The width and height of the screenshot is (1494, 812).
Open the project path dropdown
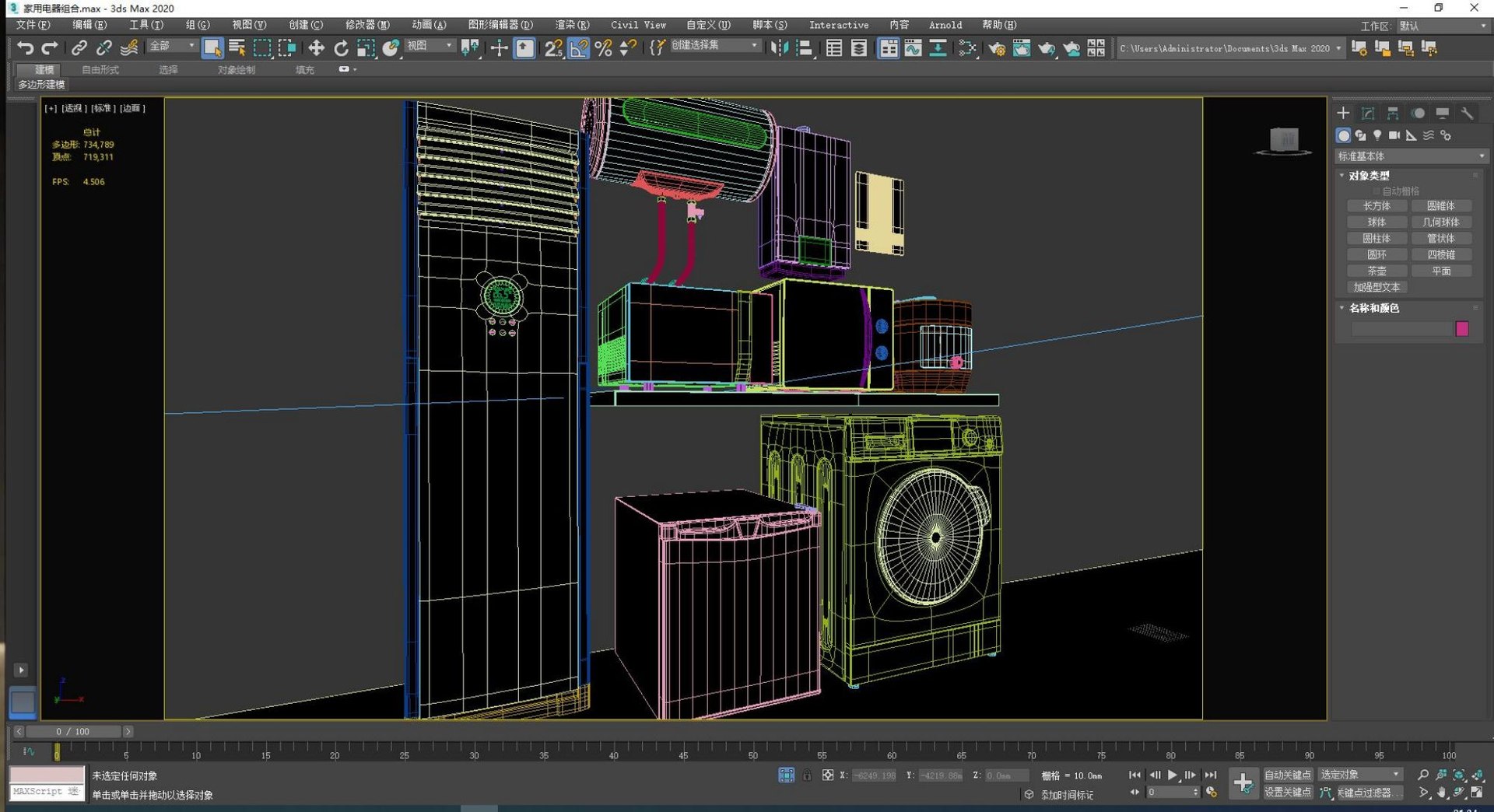click(x=1338, y=48)
